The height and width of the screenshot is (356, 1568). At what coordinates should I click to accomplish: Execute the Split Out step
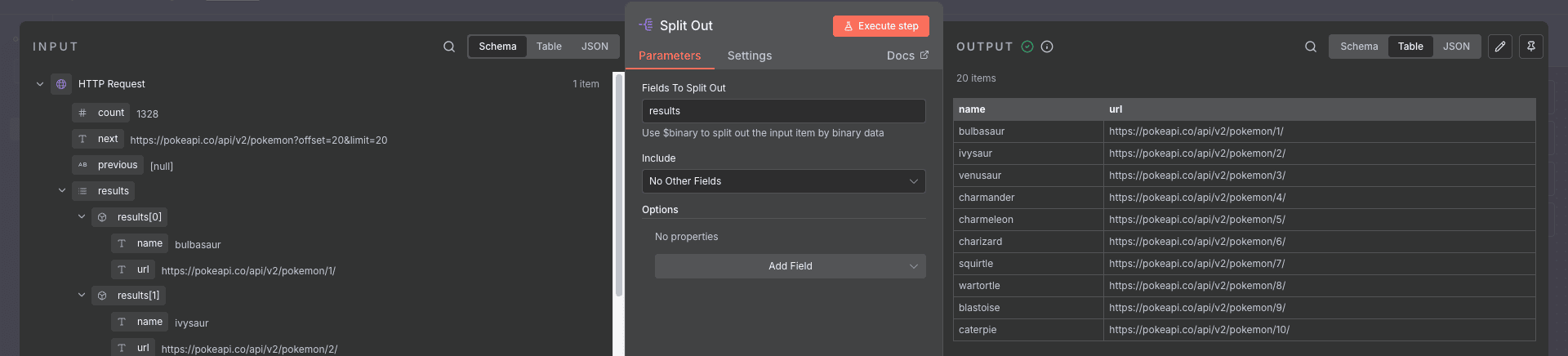pos(881,26)
